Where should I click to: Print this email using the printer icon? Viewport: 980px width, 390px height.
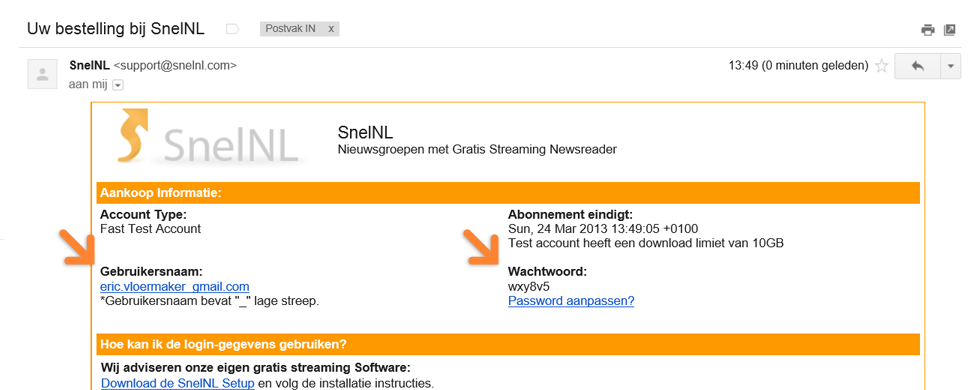(928, 29)
